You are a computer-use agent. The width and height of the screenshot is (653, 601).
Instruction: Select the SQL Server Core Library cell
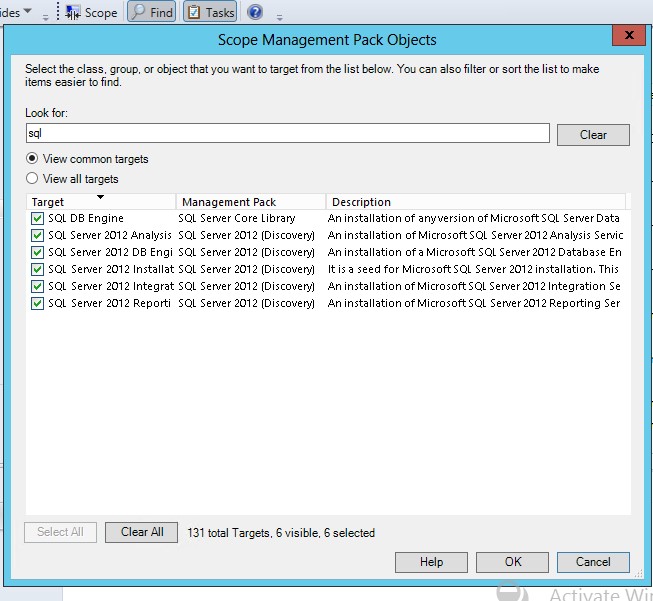point(237,218)
